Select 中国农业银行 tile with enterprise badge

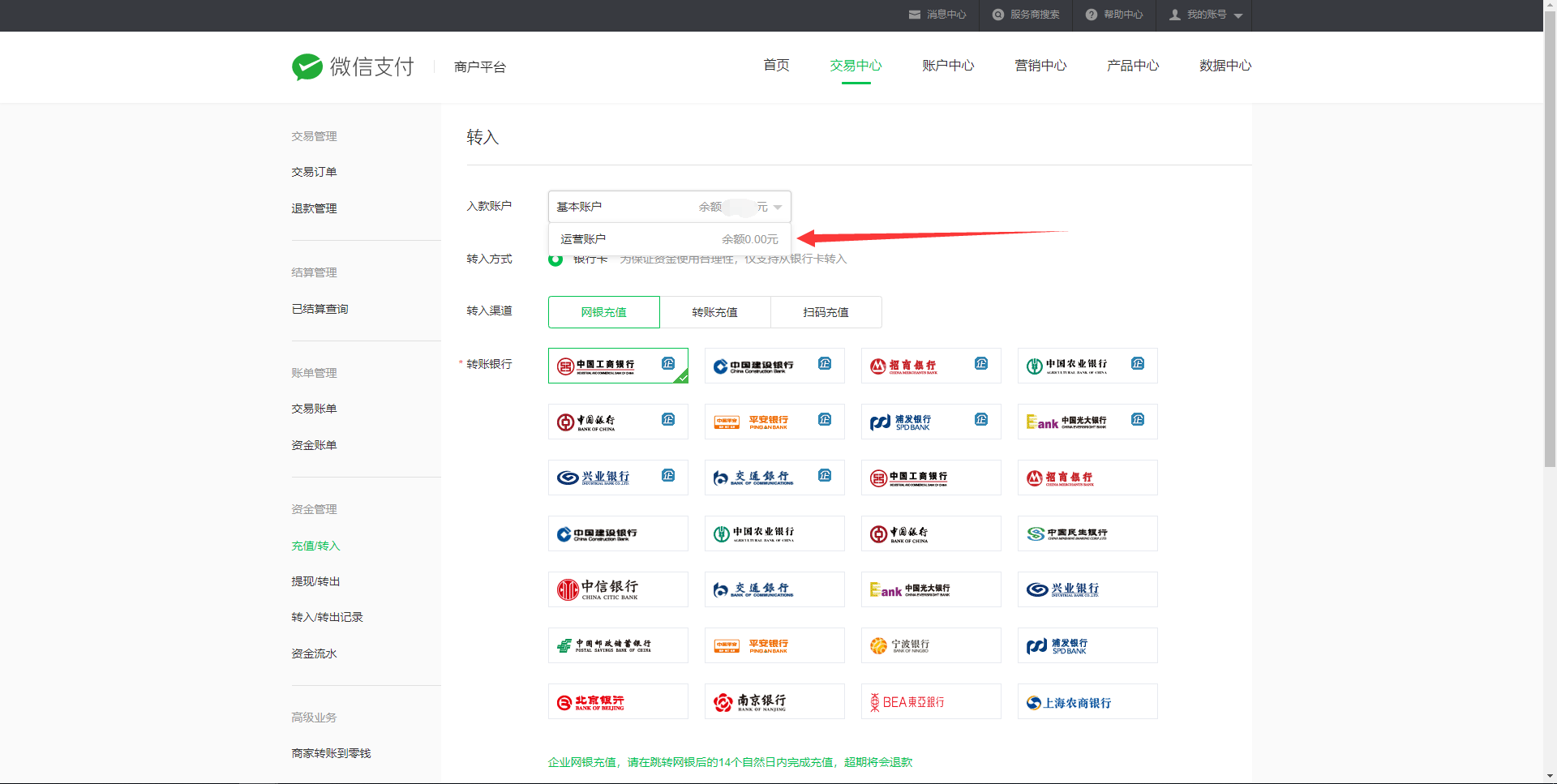[1087, 366]
